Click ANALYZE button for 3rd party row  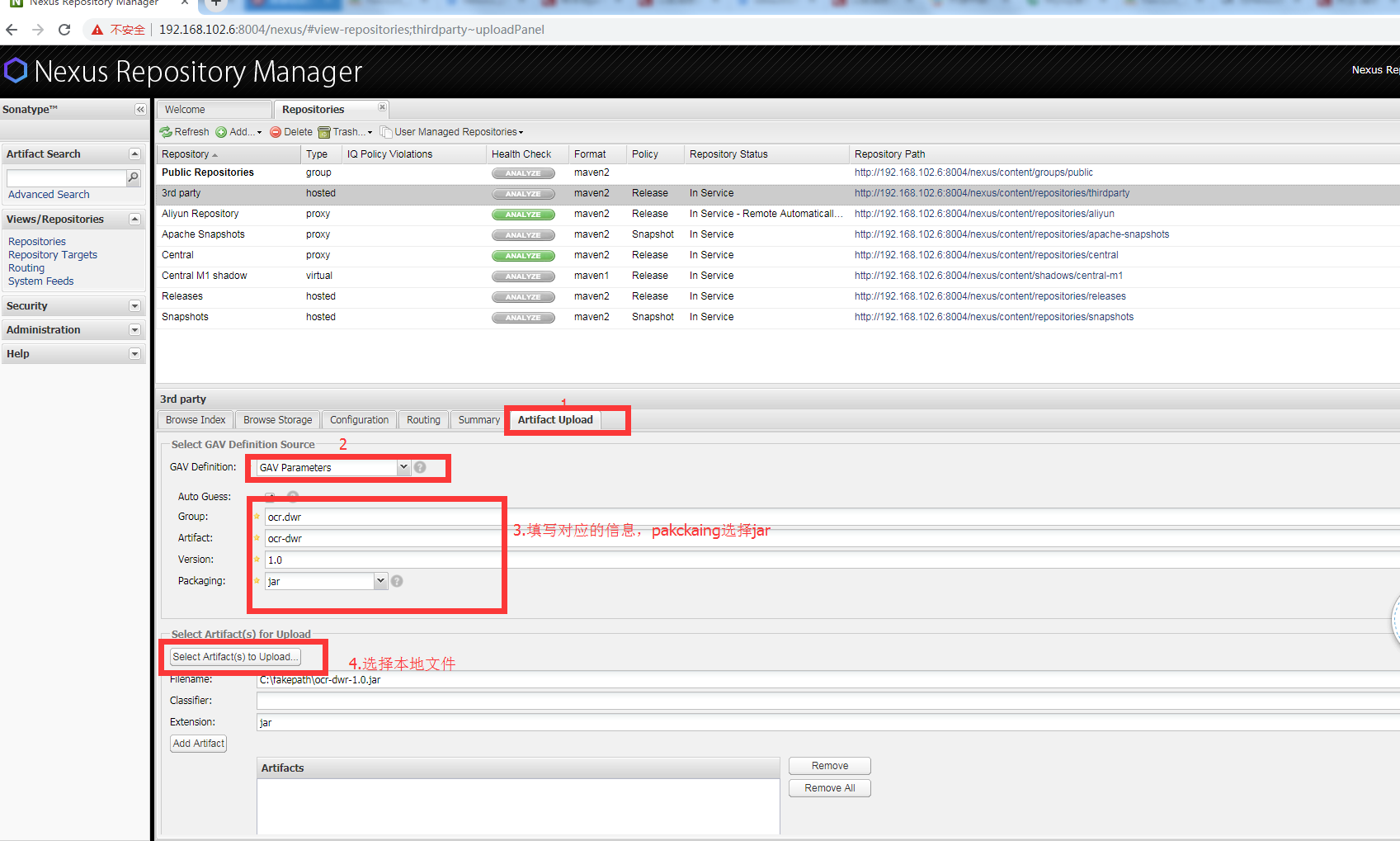(523, 194)
